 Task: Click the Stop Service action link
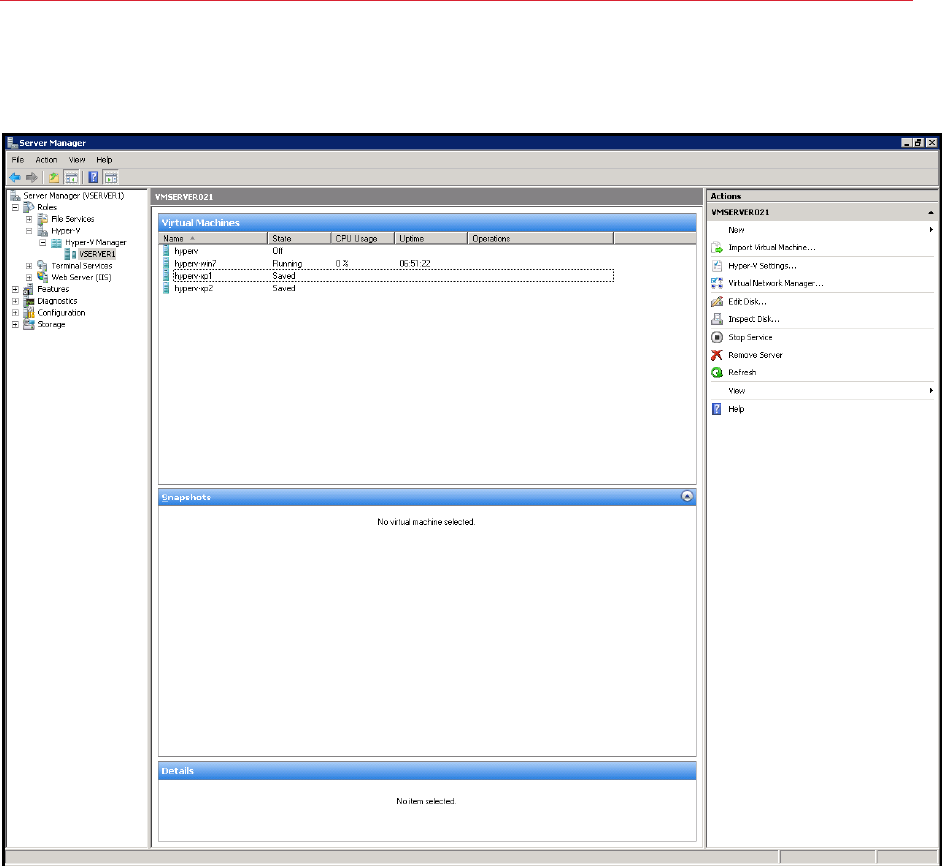click(750, 337)
